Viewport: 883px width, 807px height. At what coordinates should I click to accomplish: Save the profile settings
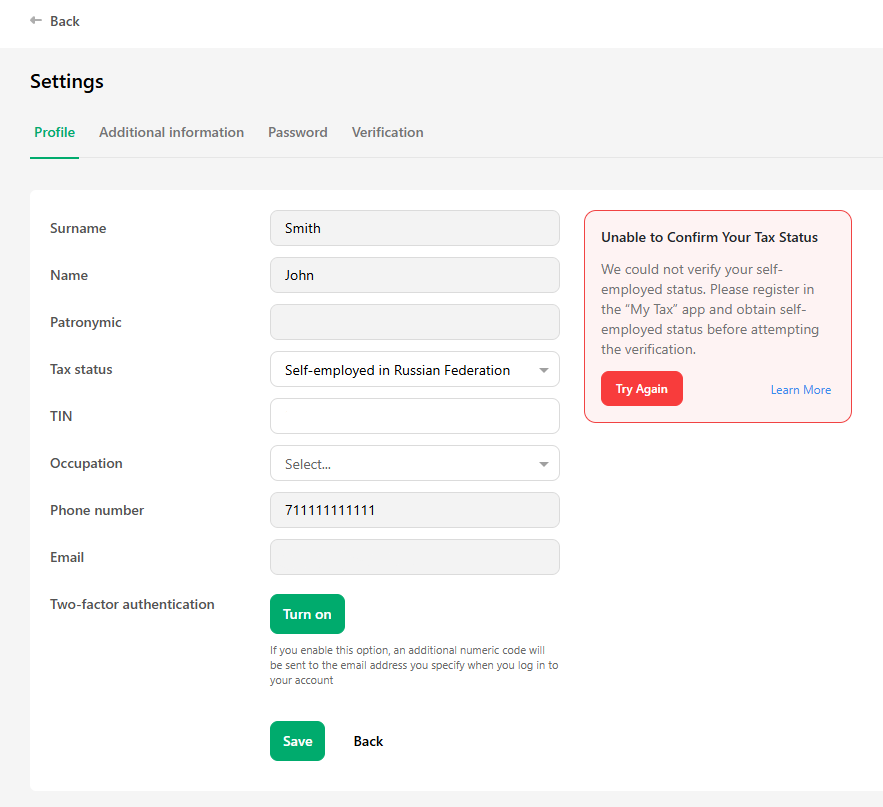[297, 741]
